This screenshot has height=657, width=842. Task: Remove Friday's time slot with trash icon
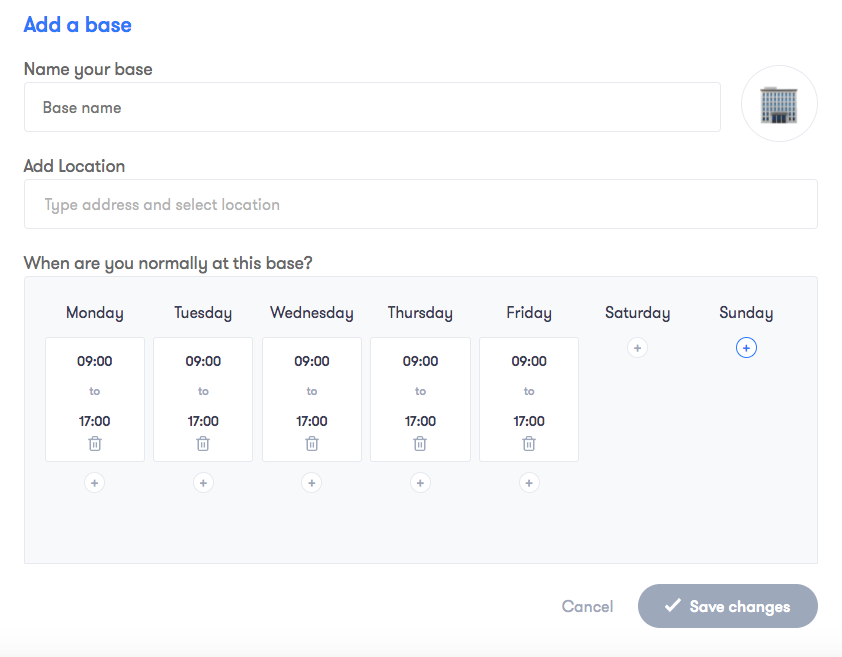pyautogui.click(x=529, y=443)
